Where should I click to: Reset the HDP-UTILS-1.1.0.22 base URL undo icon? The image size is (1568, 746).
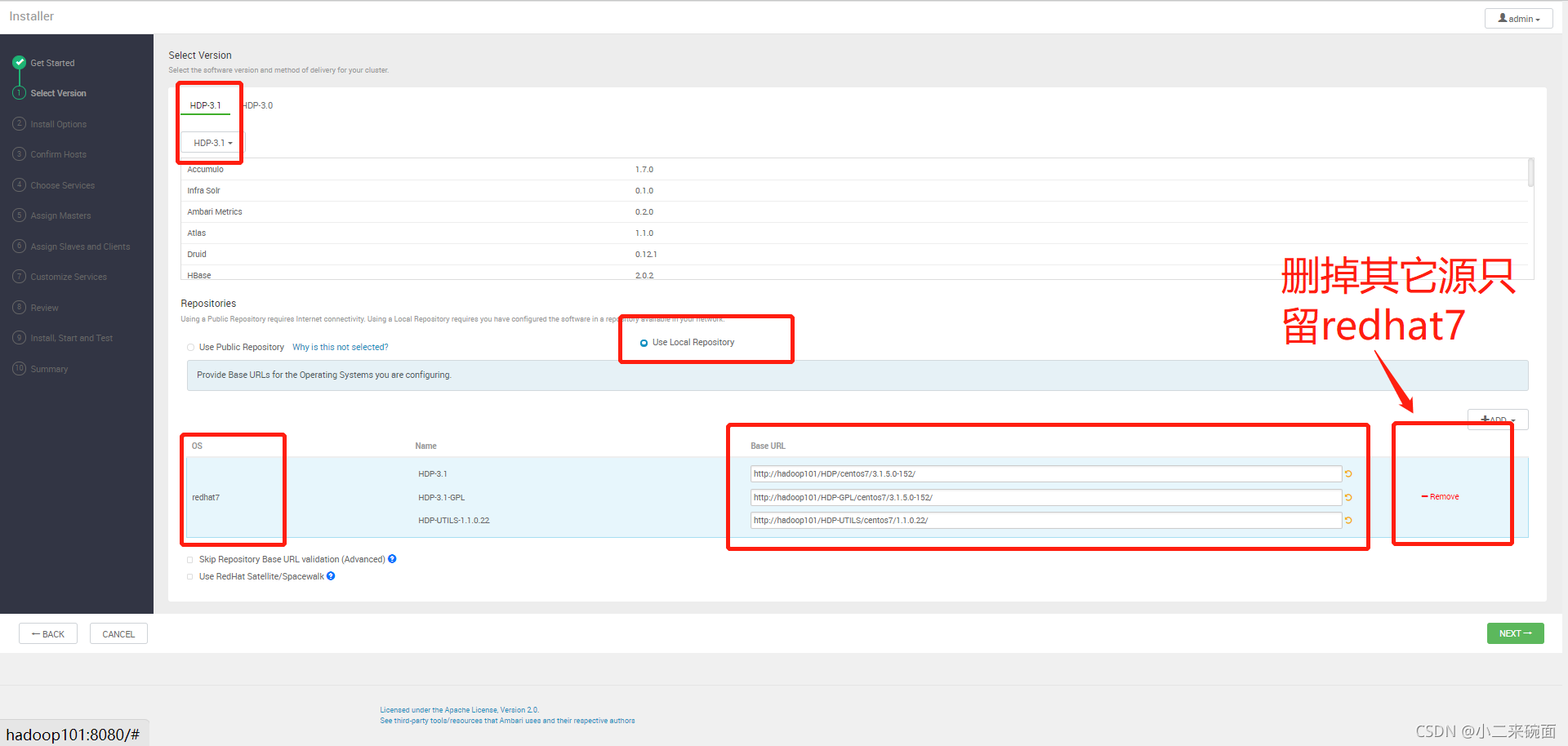tap(1348, 520)
